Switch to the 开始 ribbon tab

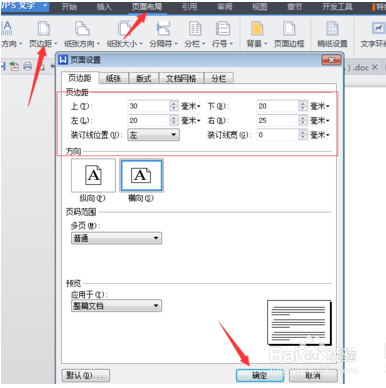(69, 7)
